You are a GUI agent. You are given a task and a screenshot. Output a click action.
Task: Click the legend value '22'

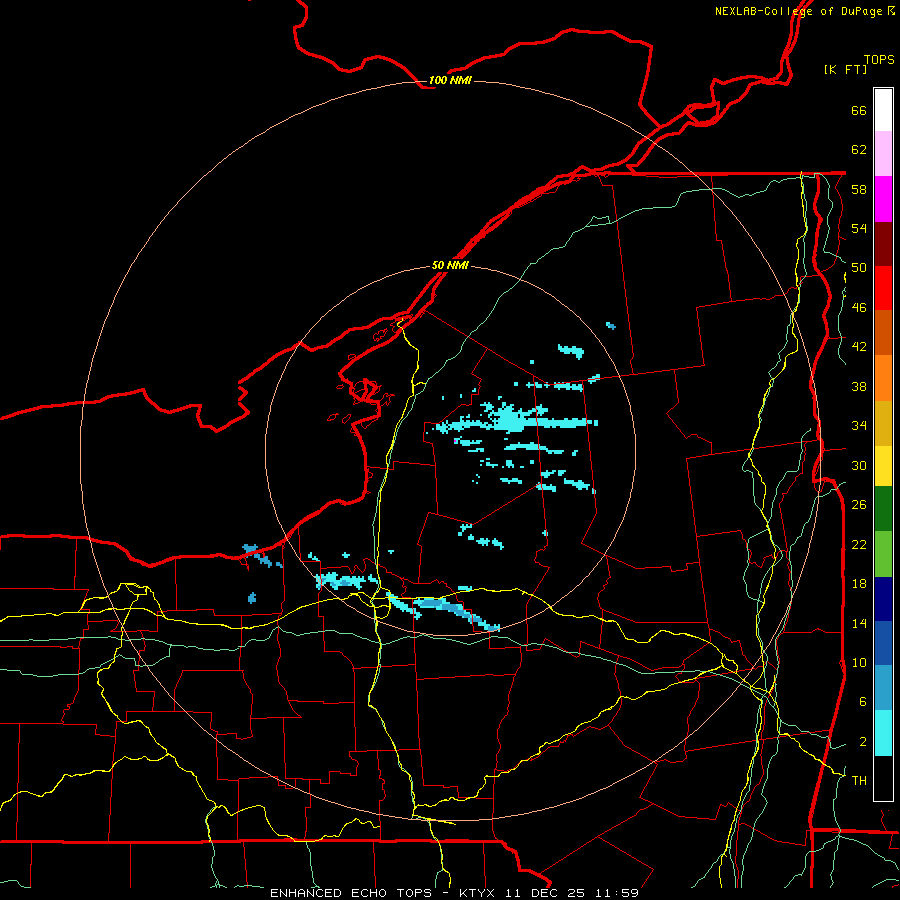coord(859,544)
